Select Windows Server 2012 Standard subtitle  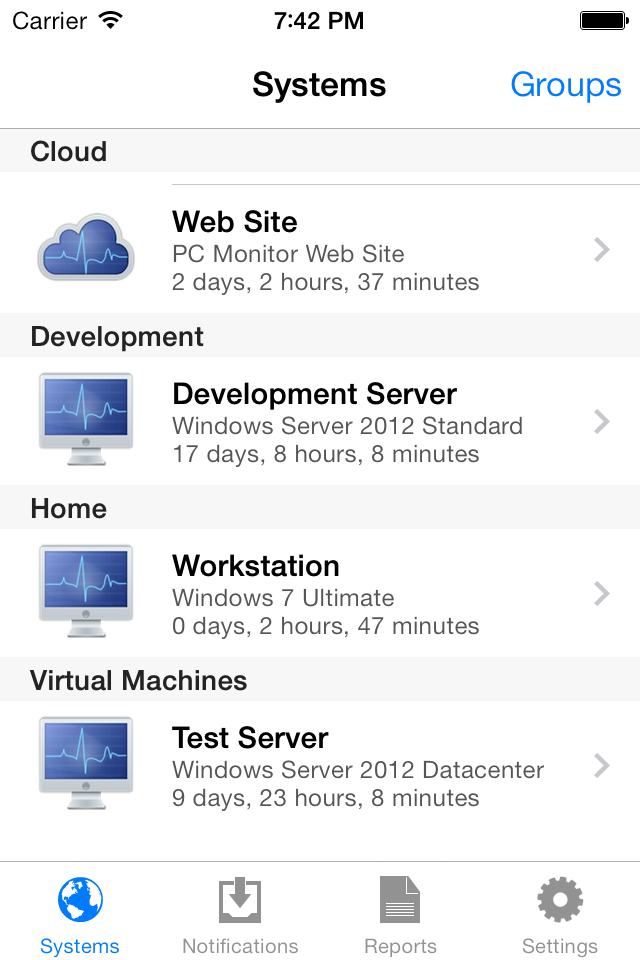(347, 426)
